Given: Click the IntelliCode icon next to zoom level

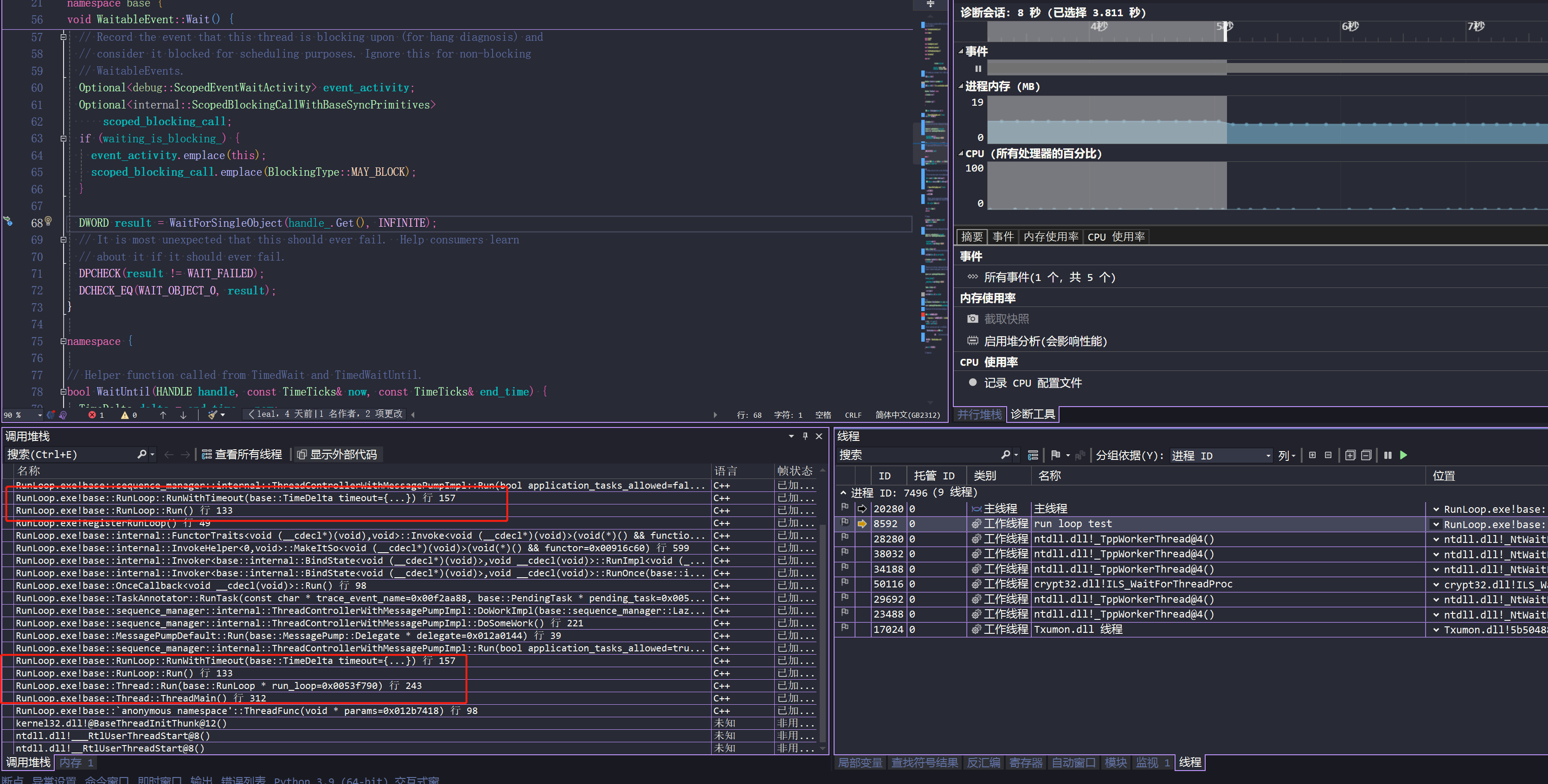Looking at the screenshot, I should (51, 414).
